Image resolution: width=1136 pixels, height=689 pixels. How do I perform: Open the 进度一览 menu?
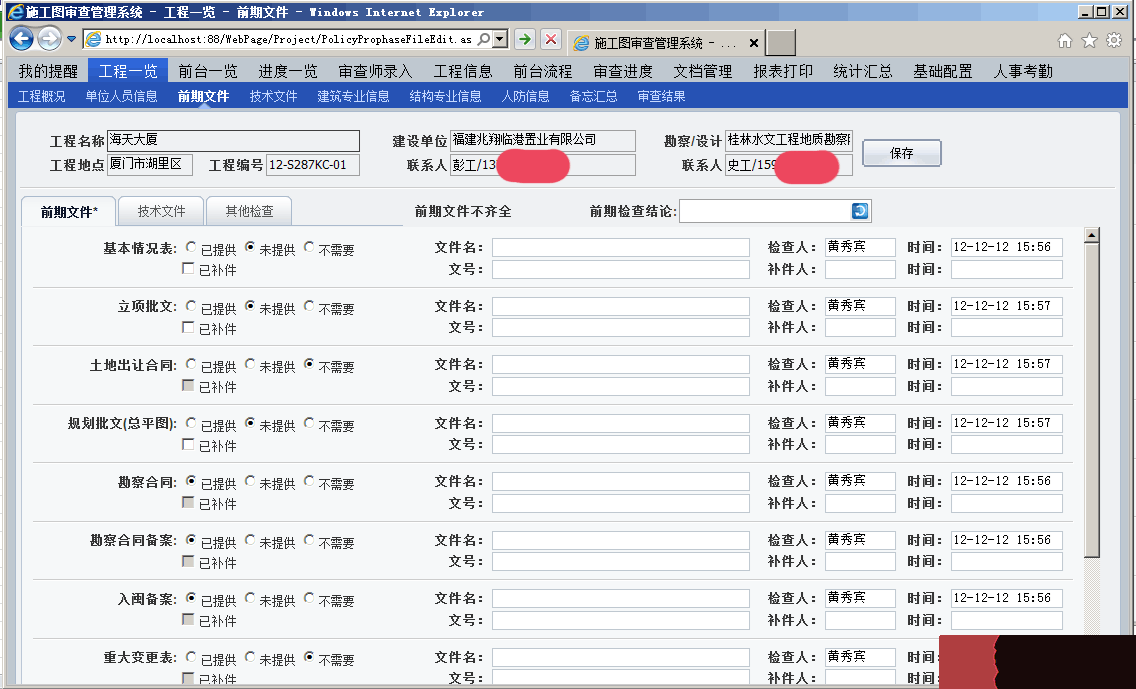point(288,71)
